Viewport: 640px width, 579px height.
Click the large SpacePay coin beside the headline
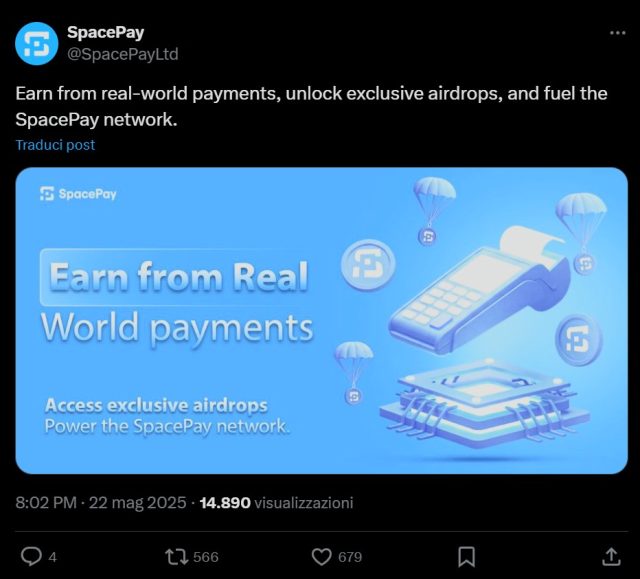coord(368,264)
